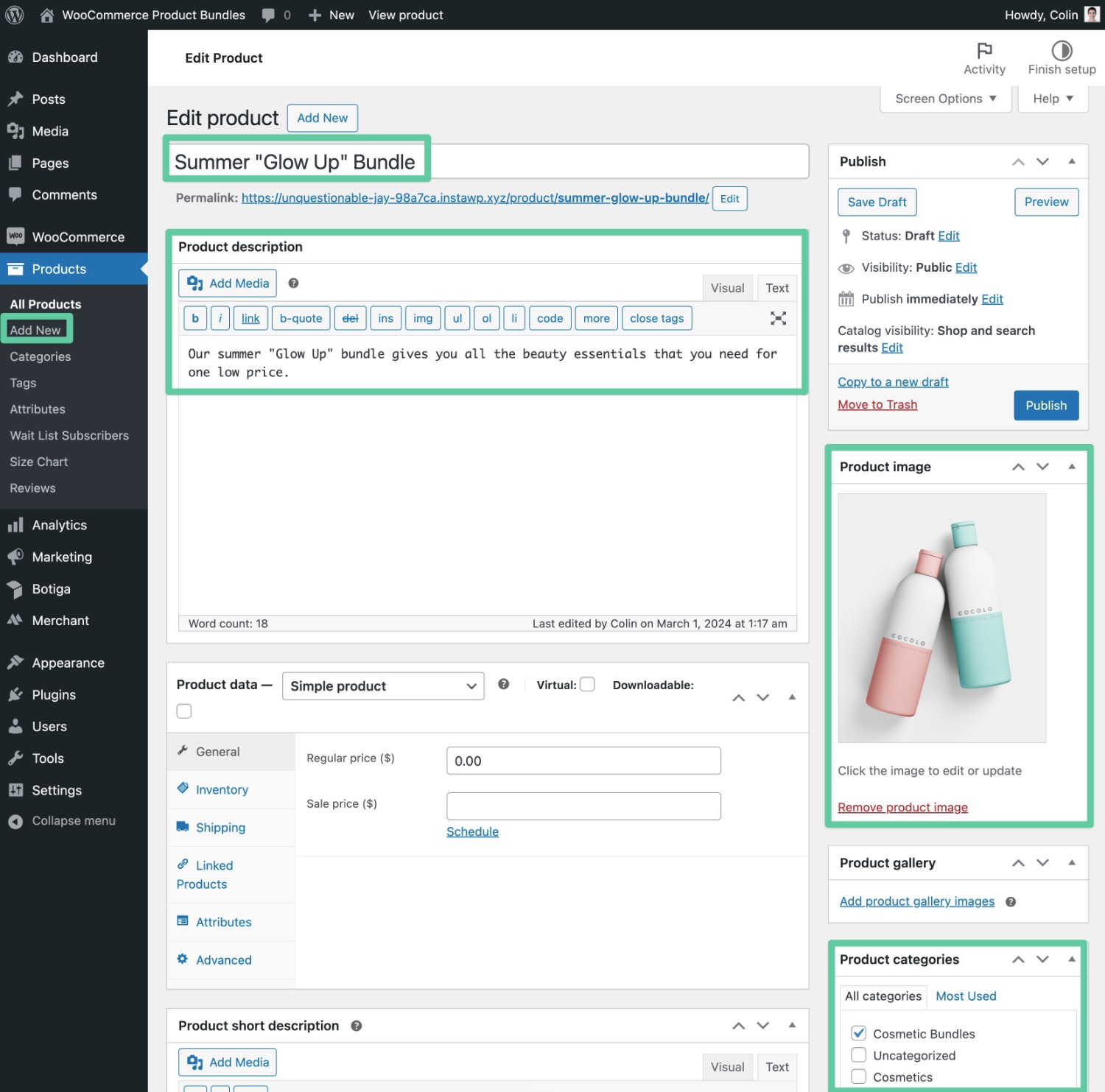Click Remove product image link
Image resolution: width=1105 pixels, height=1092 pixels.
902,808
